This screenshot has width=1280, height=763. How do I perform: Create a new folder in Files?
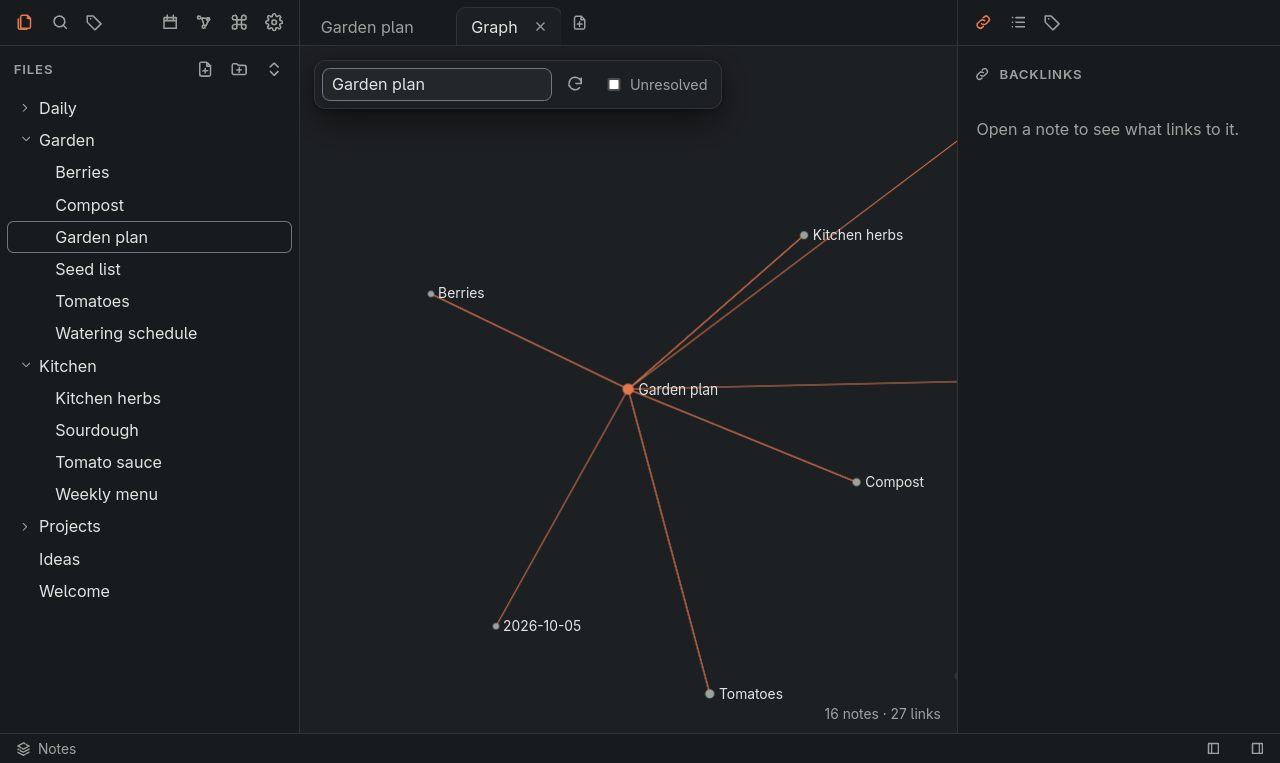coord(239,69)
